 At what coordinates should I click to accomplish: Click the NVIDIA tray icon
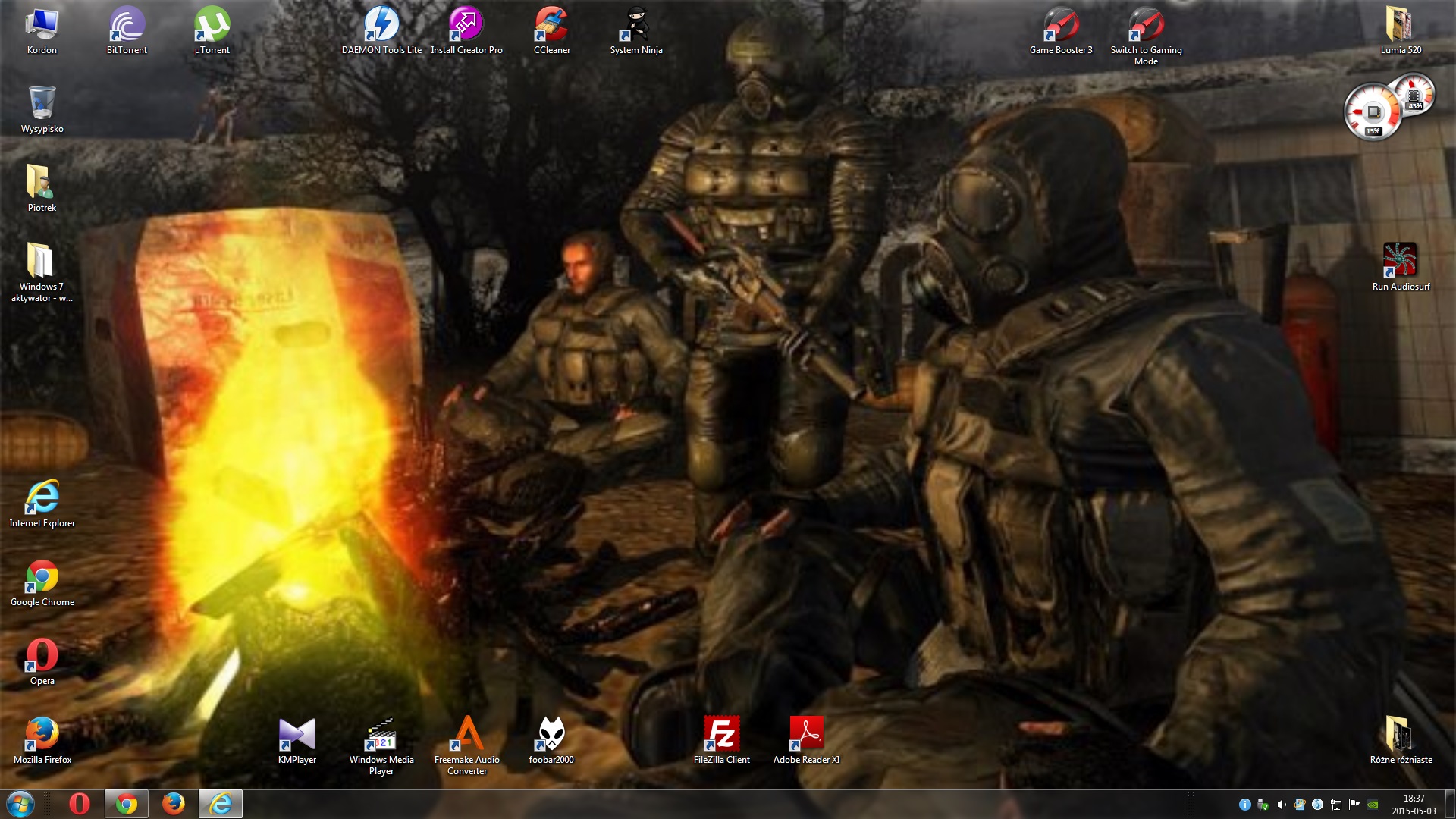(x=1372, y=805)
